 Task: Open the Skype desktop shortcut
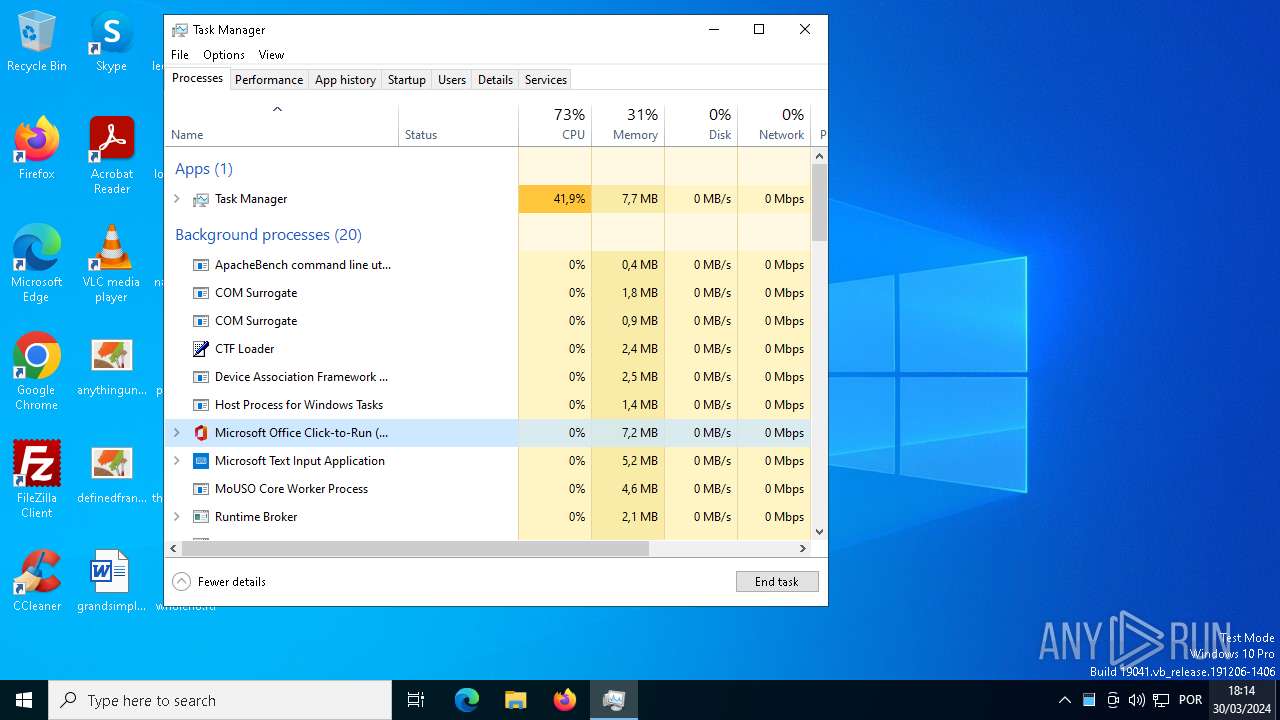tap(111, 42)
